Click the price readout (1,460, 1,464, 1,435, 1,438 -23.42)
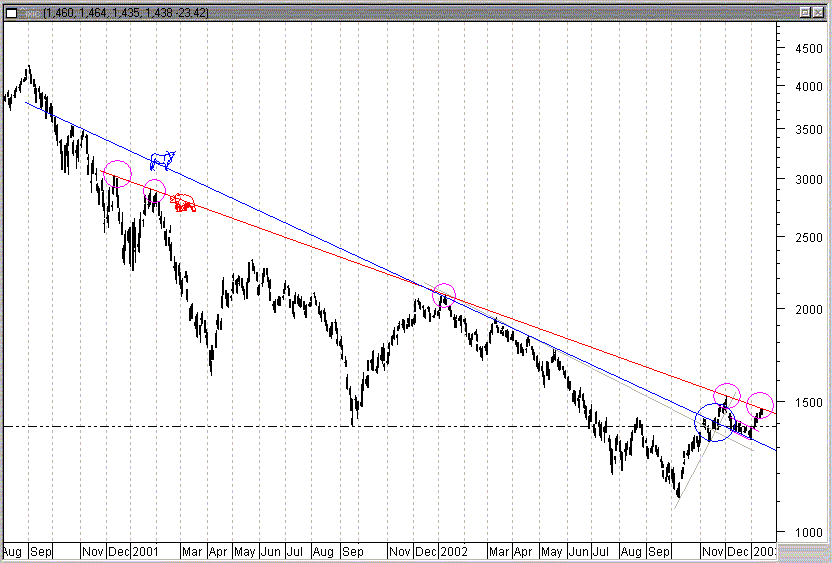This screenshot has height=563, width=832. pyautogui.click(x=126, y=13)
